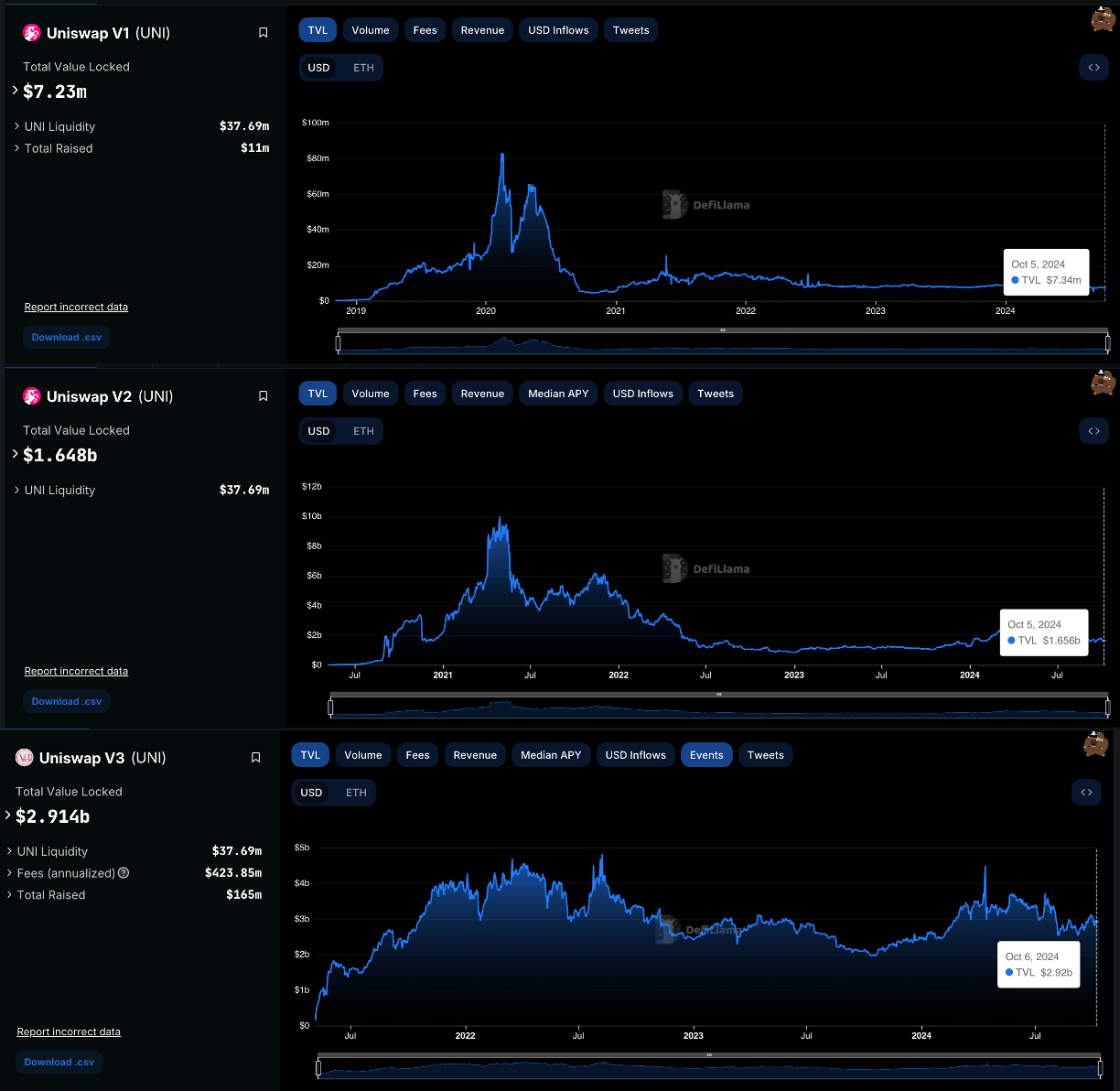1120x1091 pixels.
Task: Download .csv for Uniswap V2
Action: (67, 702)
